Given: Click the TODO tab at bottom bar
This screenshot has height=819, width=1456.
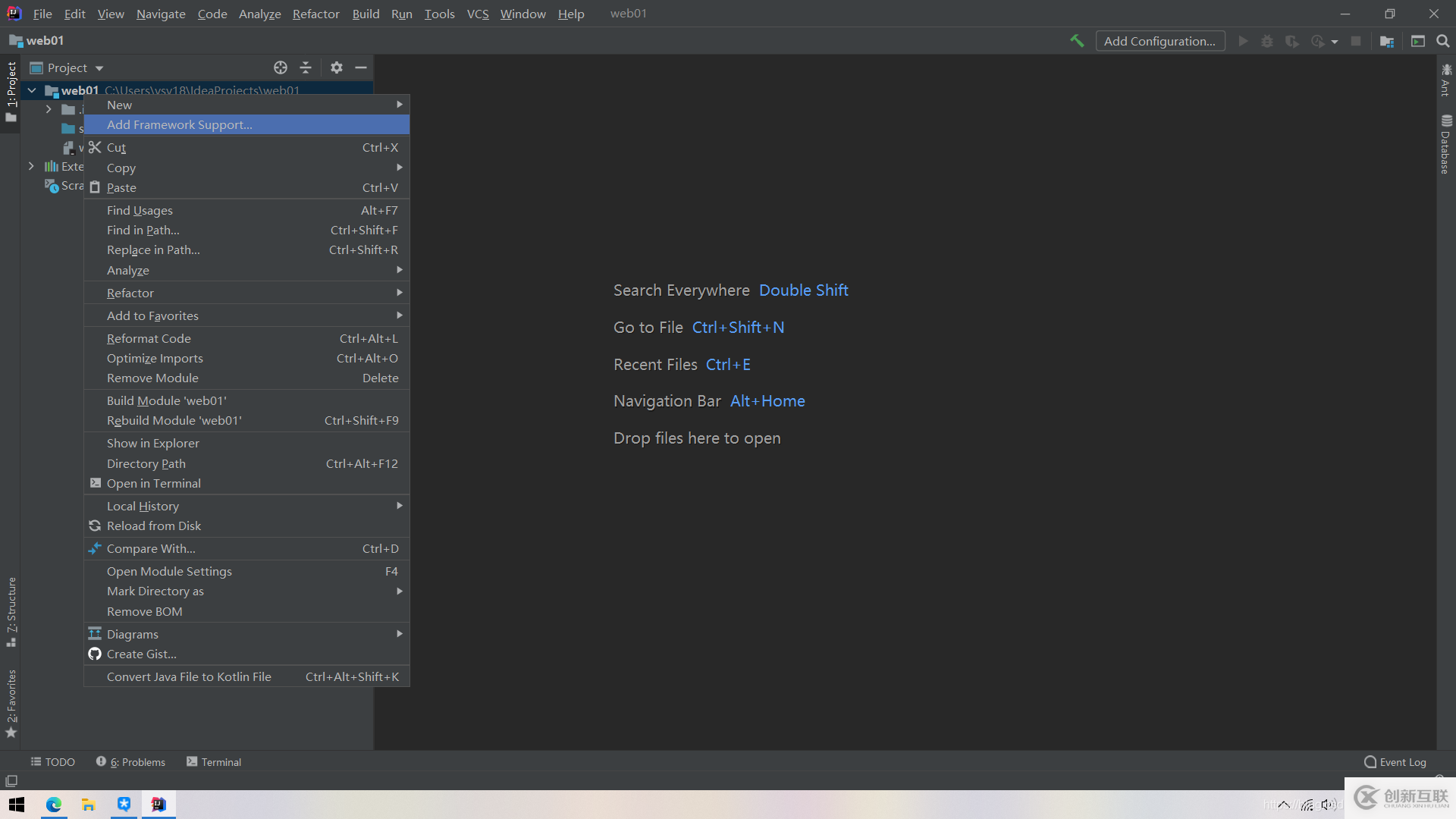Looking at the screenshot, I should coord(54,762).
